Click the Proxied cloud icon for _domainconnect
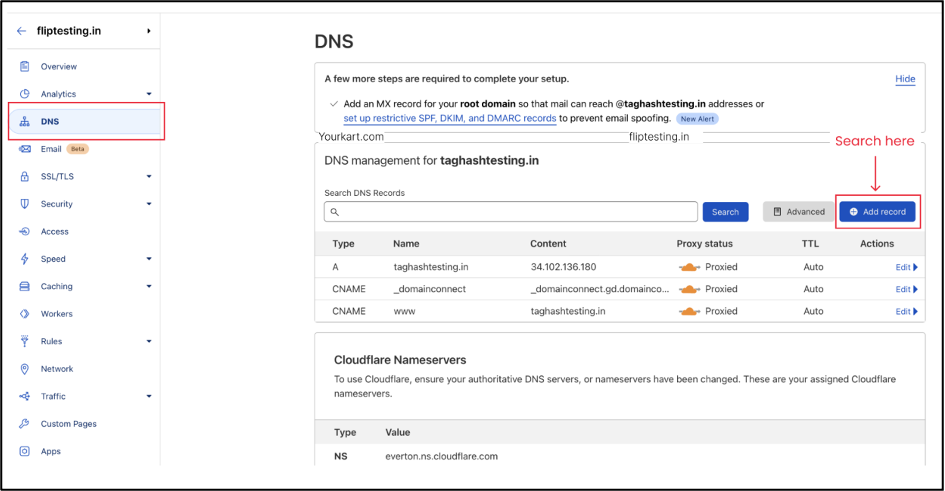This screenshot has width=945, height=491. tap(689, 289)
